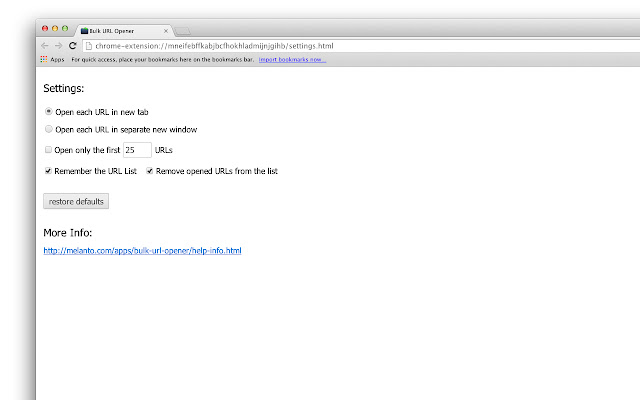640x400 pixels.
Task: Click the browser back arrow
Action: pos(45,46)
